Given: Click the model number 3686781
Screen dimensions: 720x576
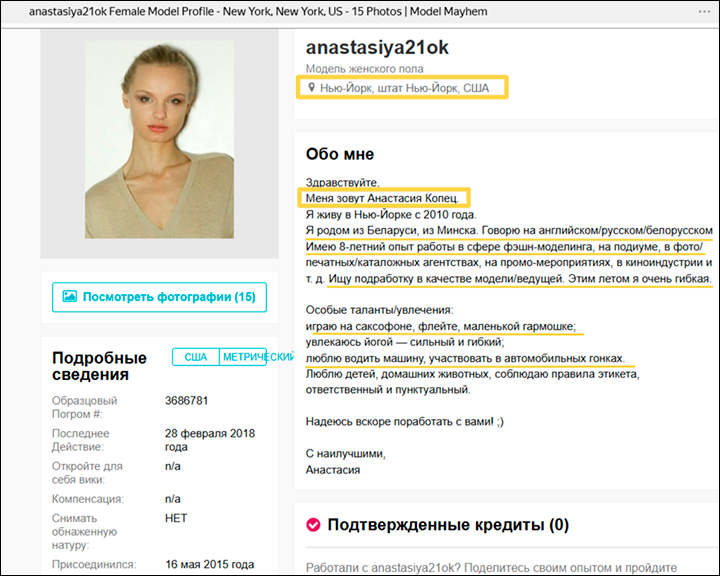Looking at the screenshot, I should 186,401.
